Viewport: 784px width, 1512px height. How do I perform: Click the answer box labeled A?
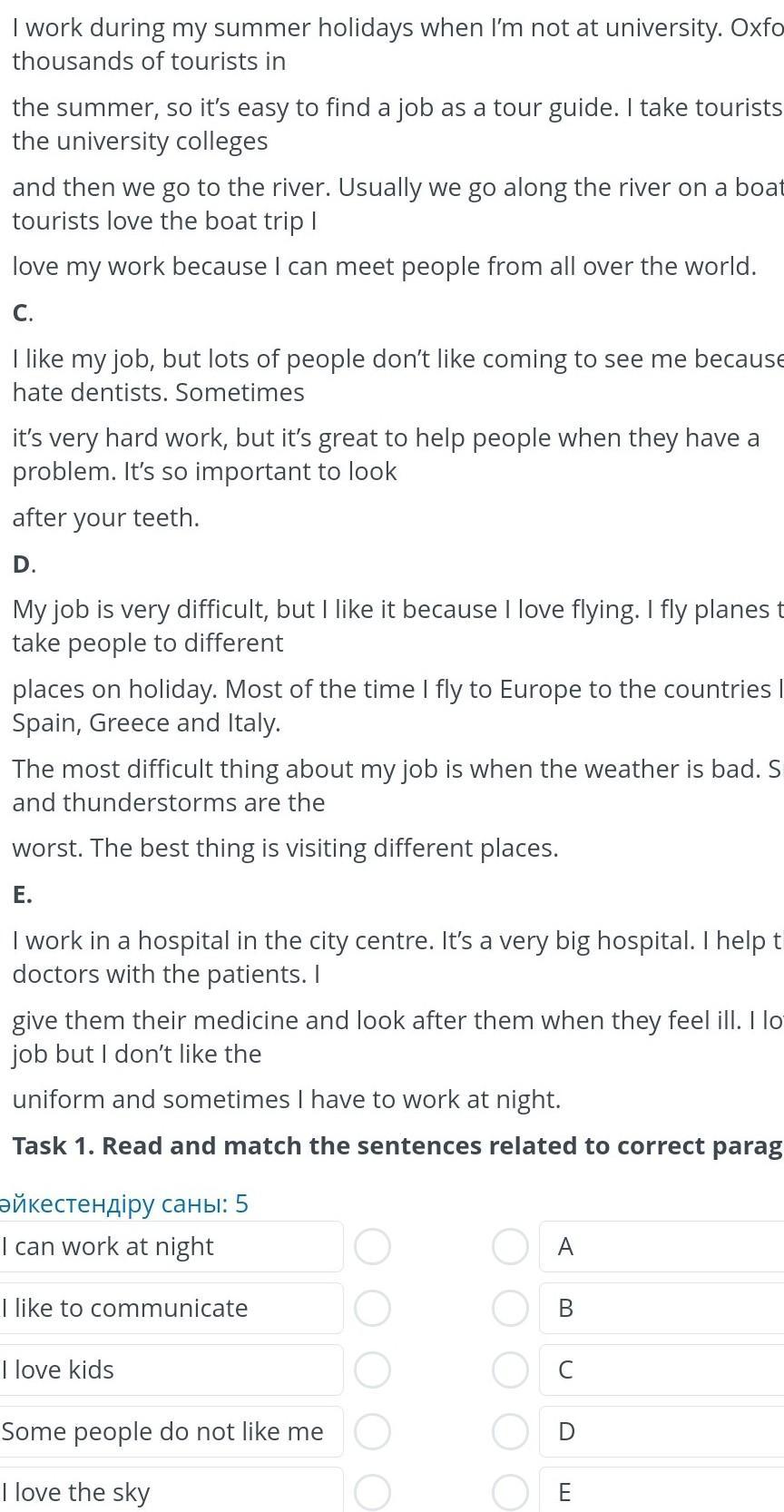pyautogui.click(x=662, y=1246)
